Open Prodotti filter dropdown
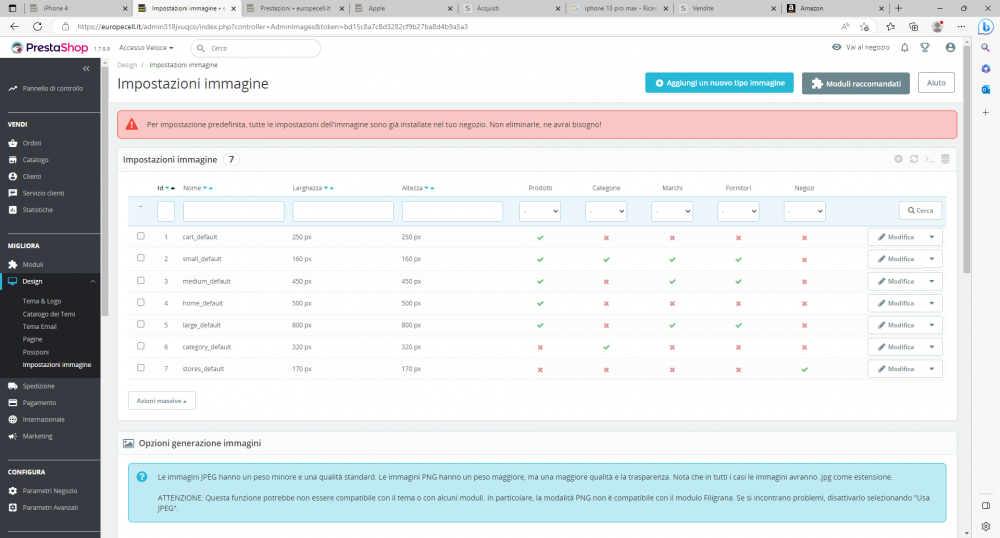1000x538 pixels. (540, 211)
